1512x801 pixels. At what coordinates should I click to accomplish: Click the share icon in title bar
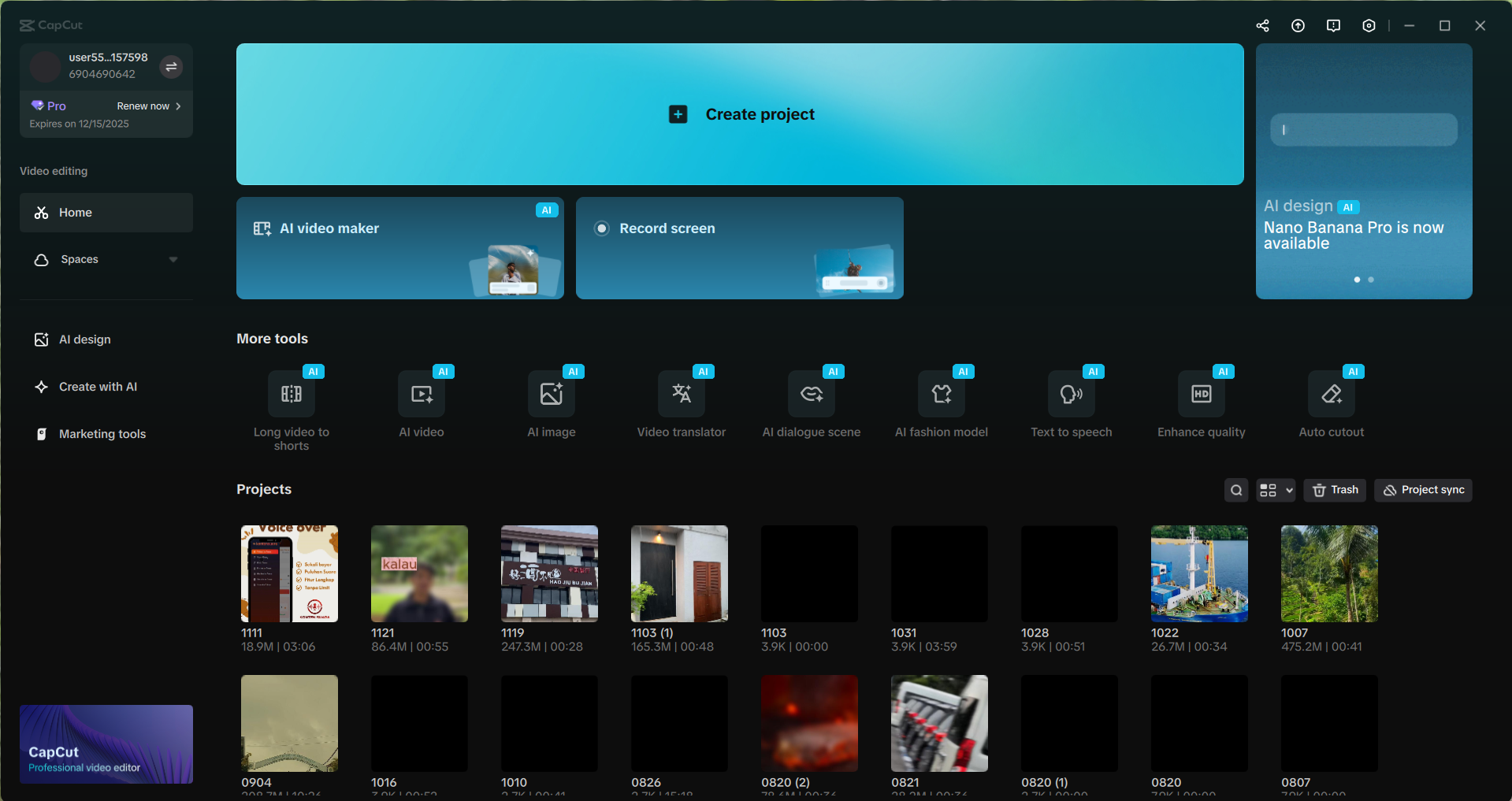(x=1262, y=26)
